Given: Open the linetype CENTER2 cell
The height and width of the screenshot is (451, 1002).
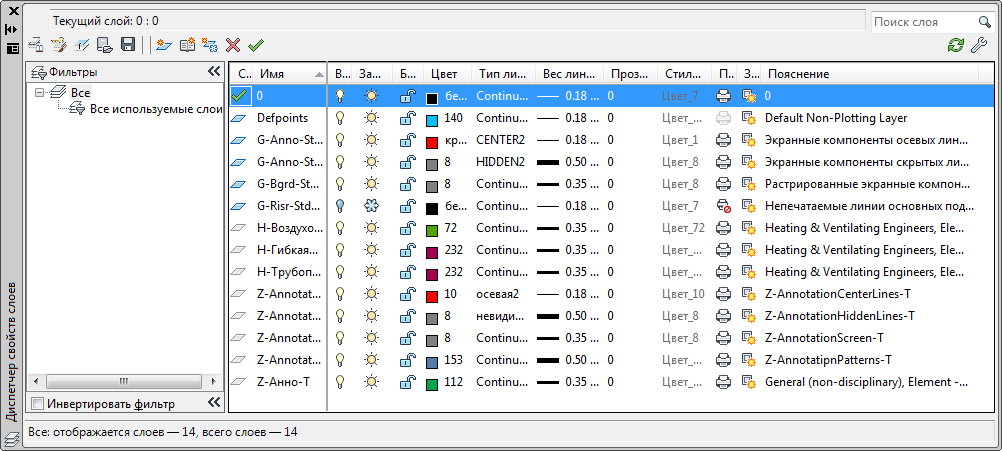Looking at the screenshot, I should (500, 140).
